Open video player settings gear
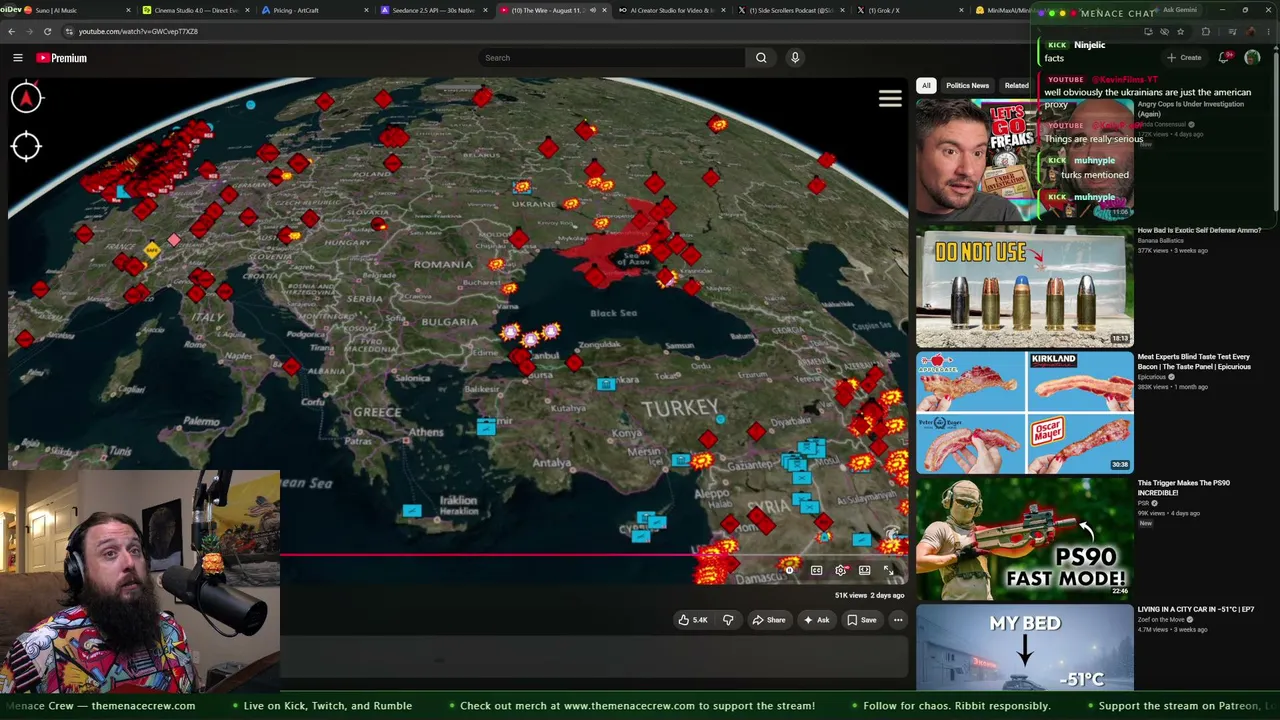Screen dimensions: 1280x720 tap(841, 570)
